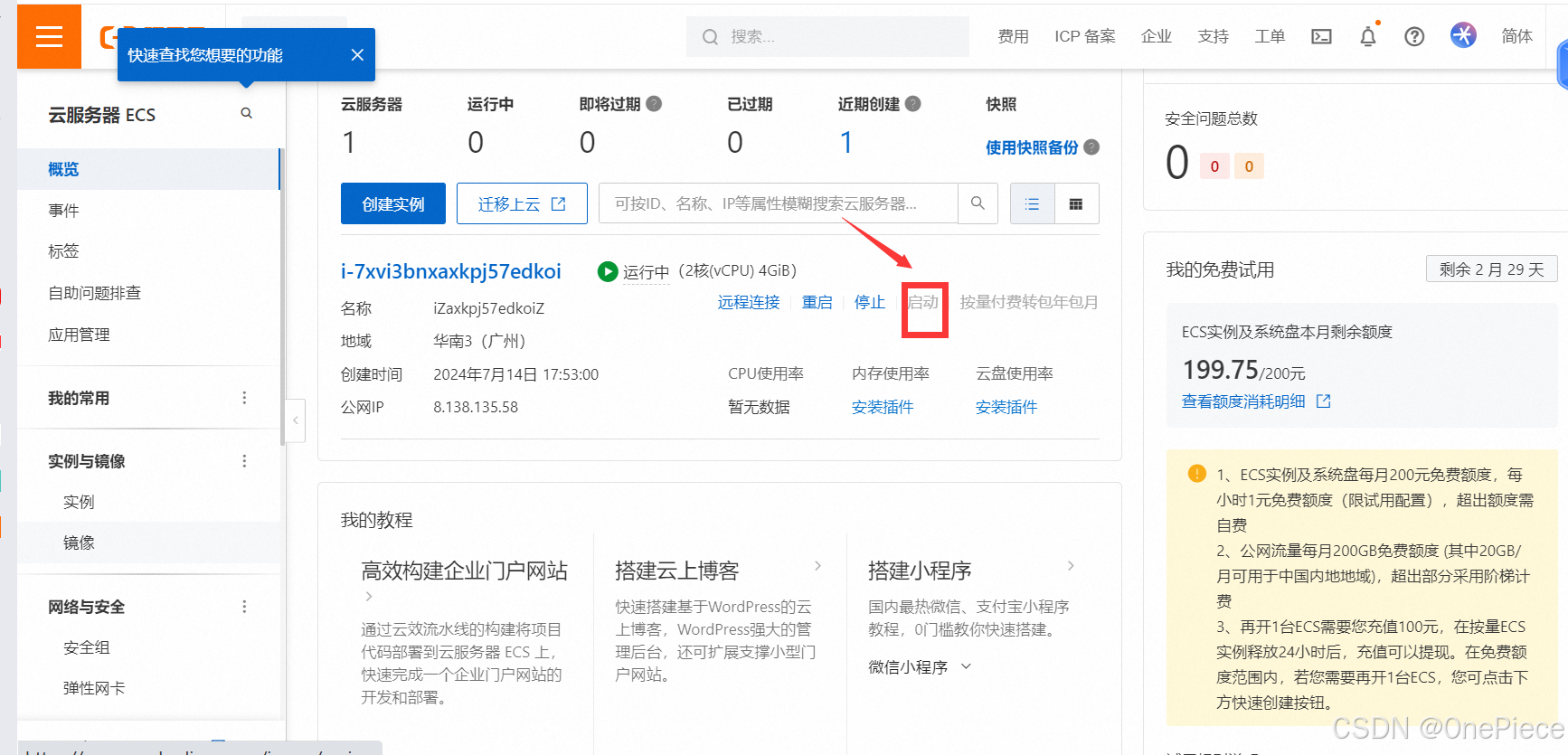
Task: Expand the 微信小程序 dropdown
Action: 966,666
